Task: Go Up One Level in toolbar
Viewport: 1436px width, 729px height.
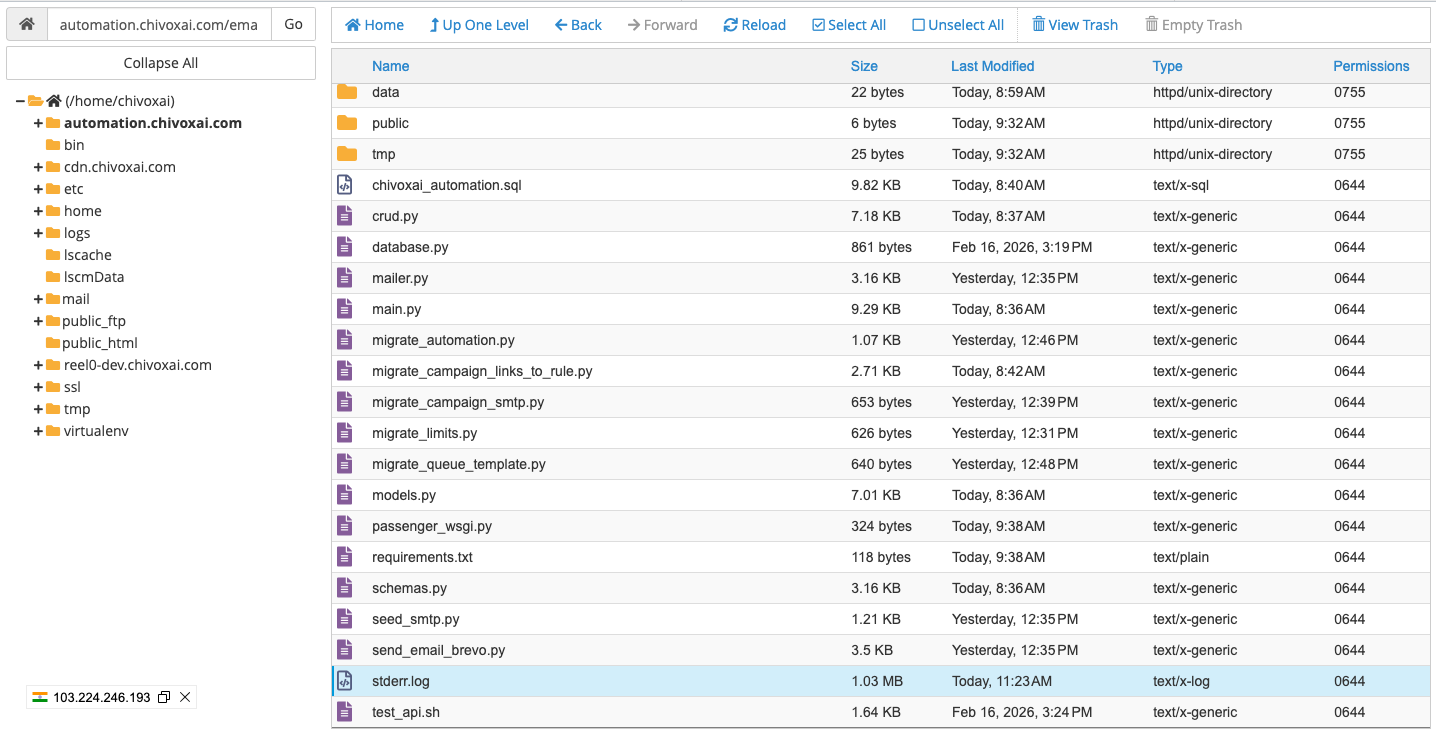Action: pos(479,25)
